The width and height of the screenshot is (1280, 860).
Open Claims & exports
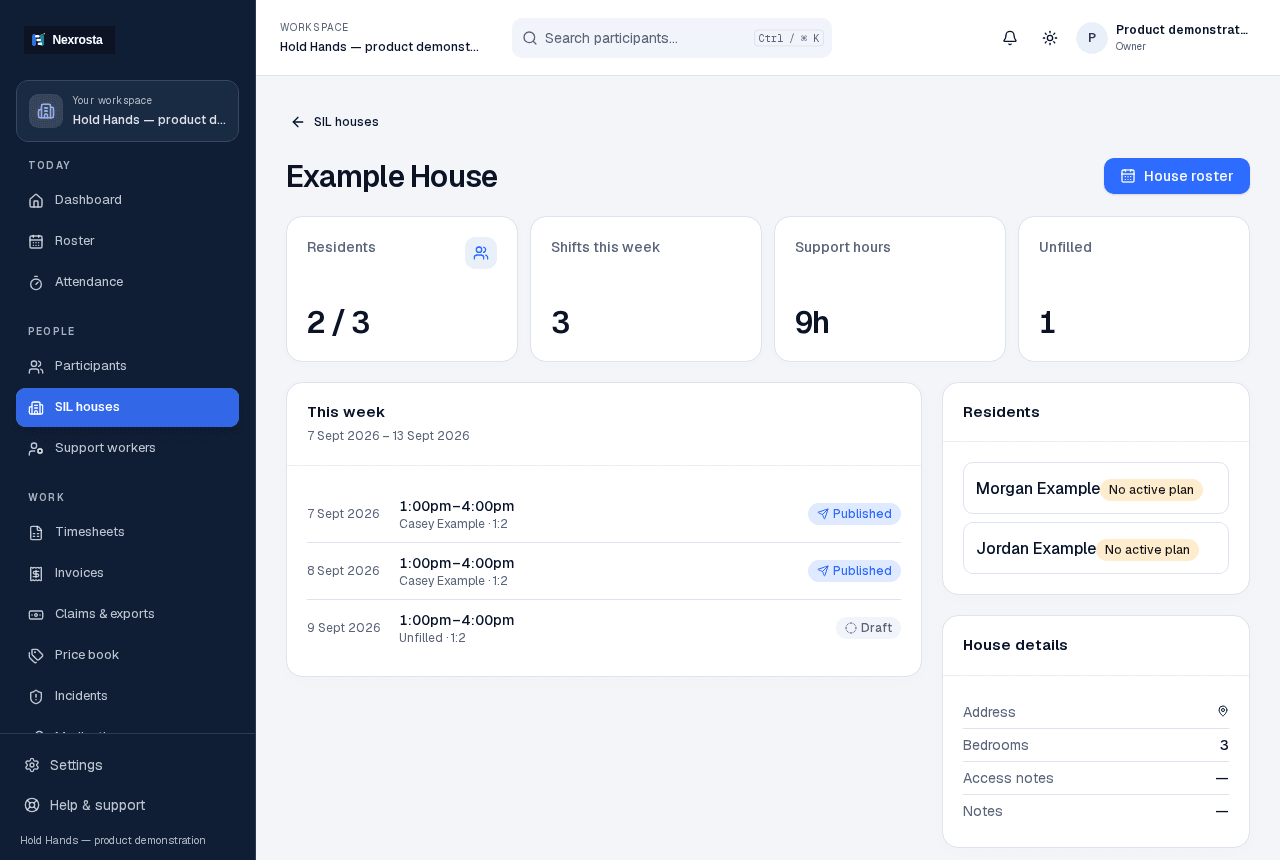tap(127, 614)
